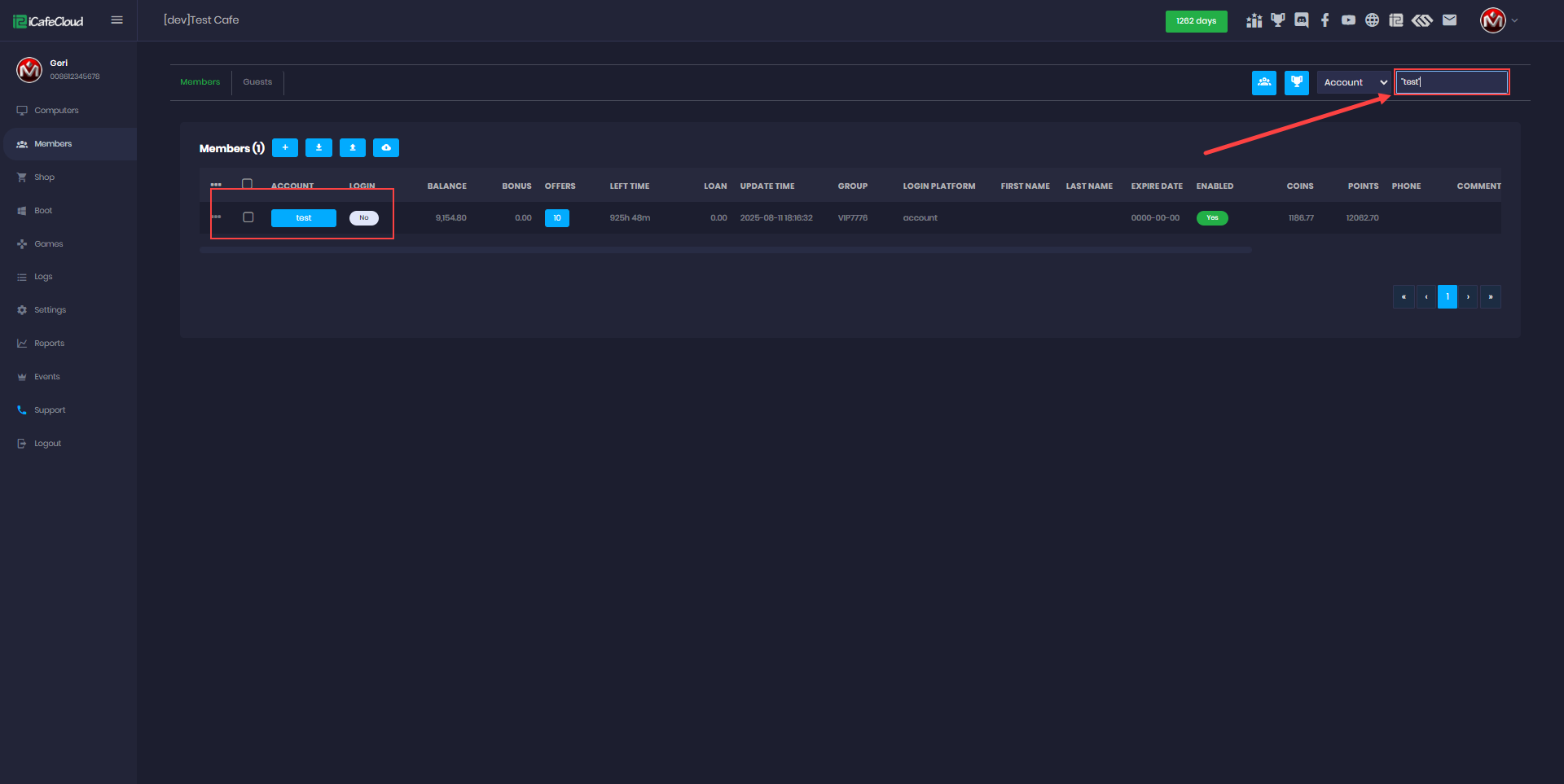Viewport: 1564px width, 784px height.
Task: Sort by the LEFT TIME column header
Action: coord(630,186)
